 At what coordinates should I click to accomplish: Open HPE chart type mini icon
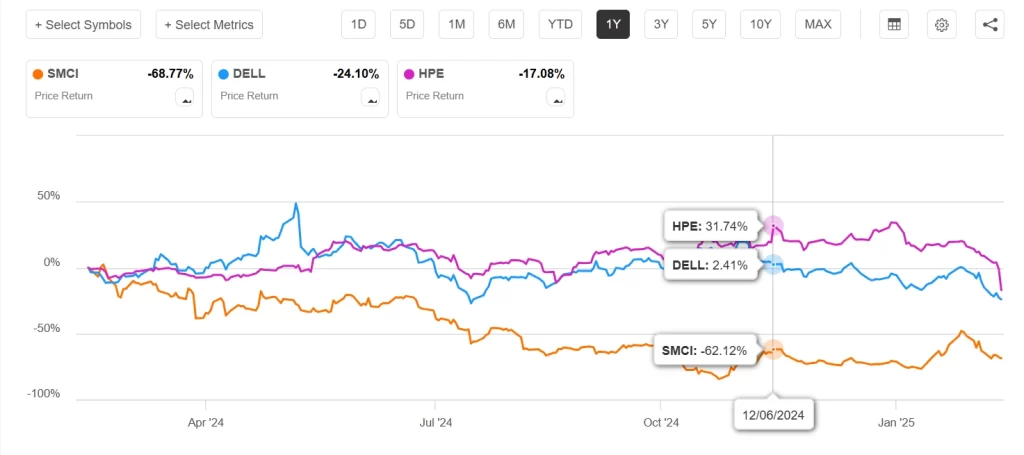click(556, 97)
